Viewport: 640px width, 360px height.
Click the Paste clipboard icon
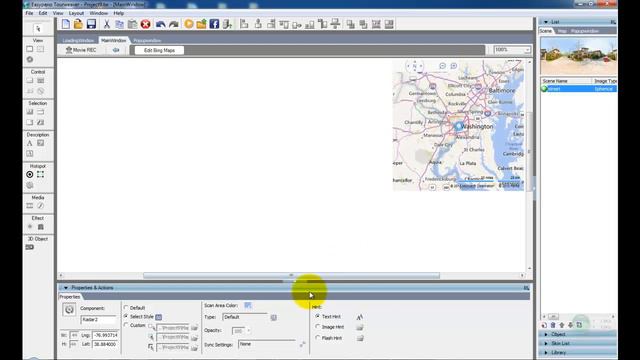pos(132,24)
